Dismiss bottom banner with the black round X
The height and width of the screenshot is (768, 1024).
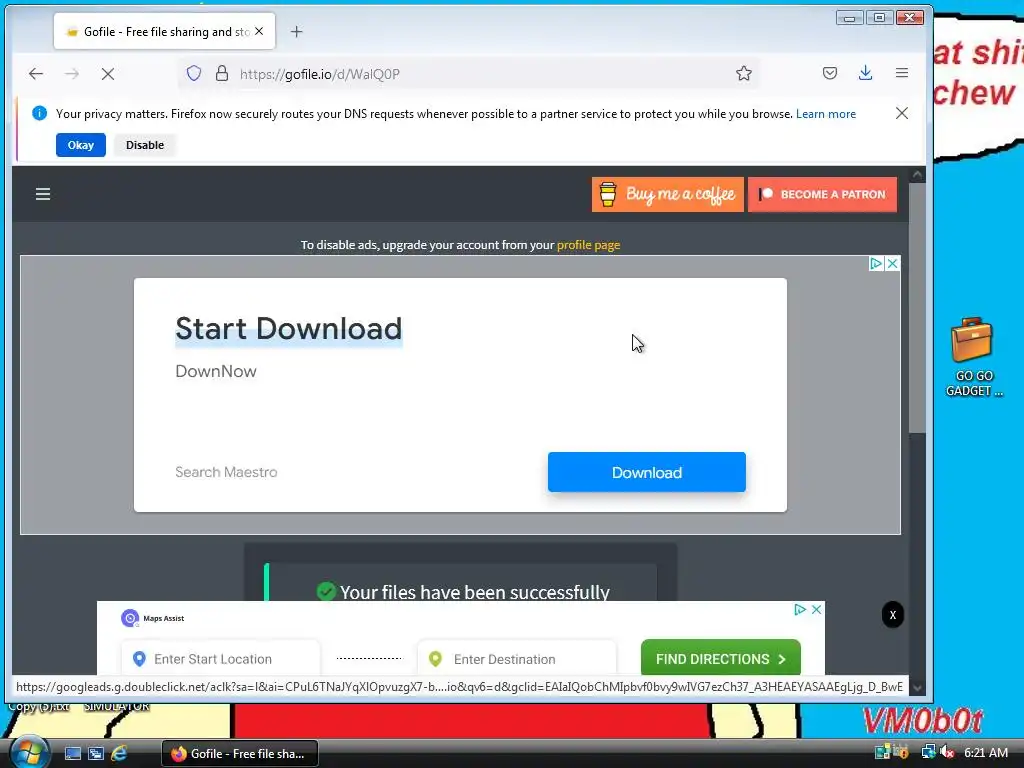coord(893,615)
